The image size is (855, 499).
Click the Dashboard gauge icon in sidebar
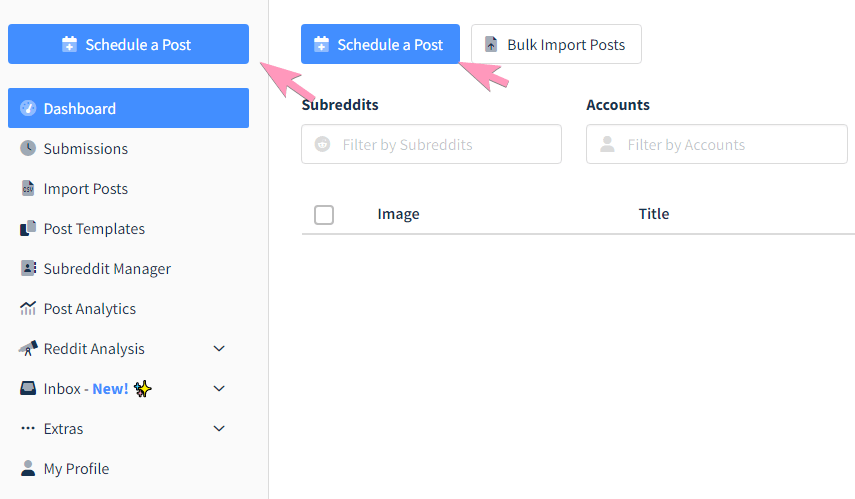[28, 108]
